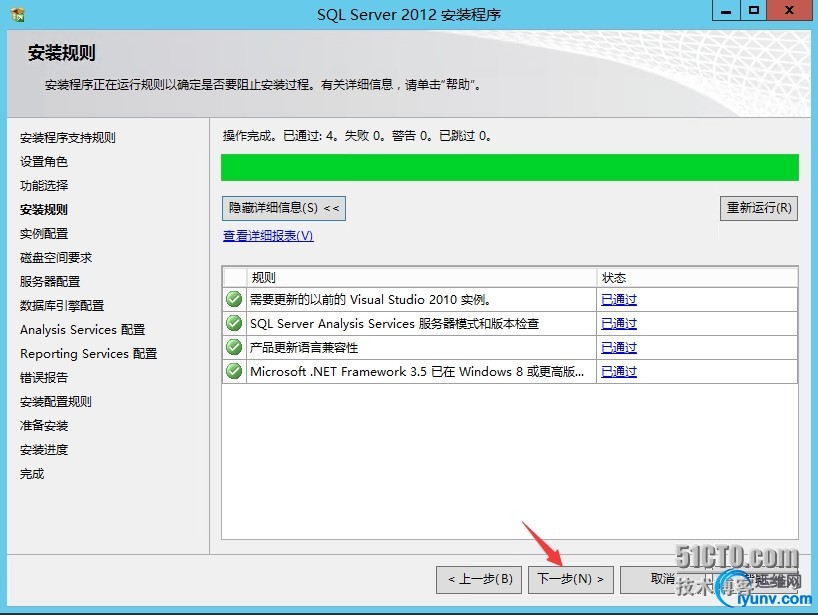The image size is (818, 615).
Task: Minimize the SQL Server 2012 setup window
Action: coord(726,11)
